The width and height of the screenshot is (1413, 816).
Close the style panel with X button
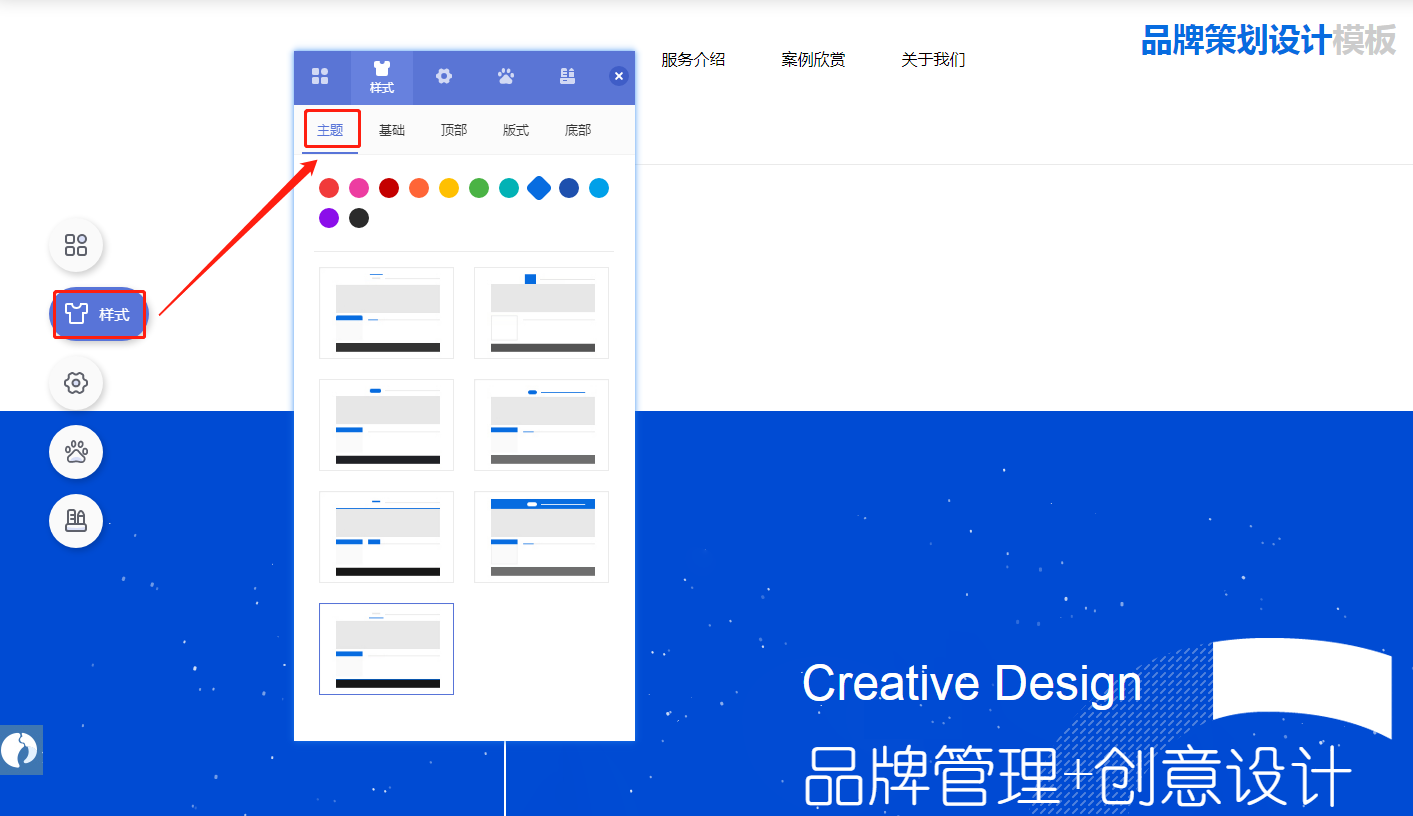(x=619, y=76)
